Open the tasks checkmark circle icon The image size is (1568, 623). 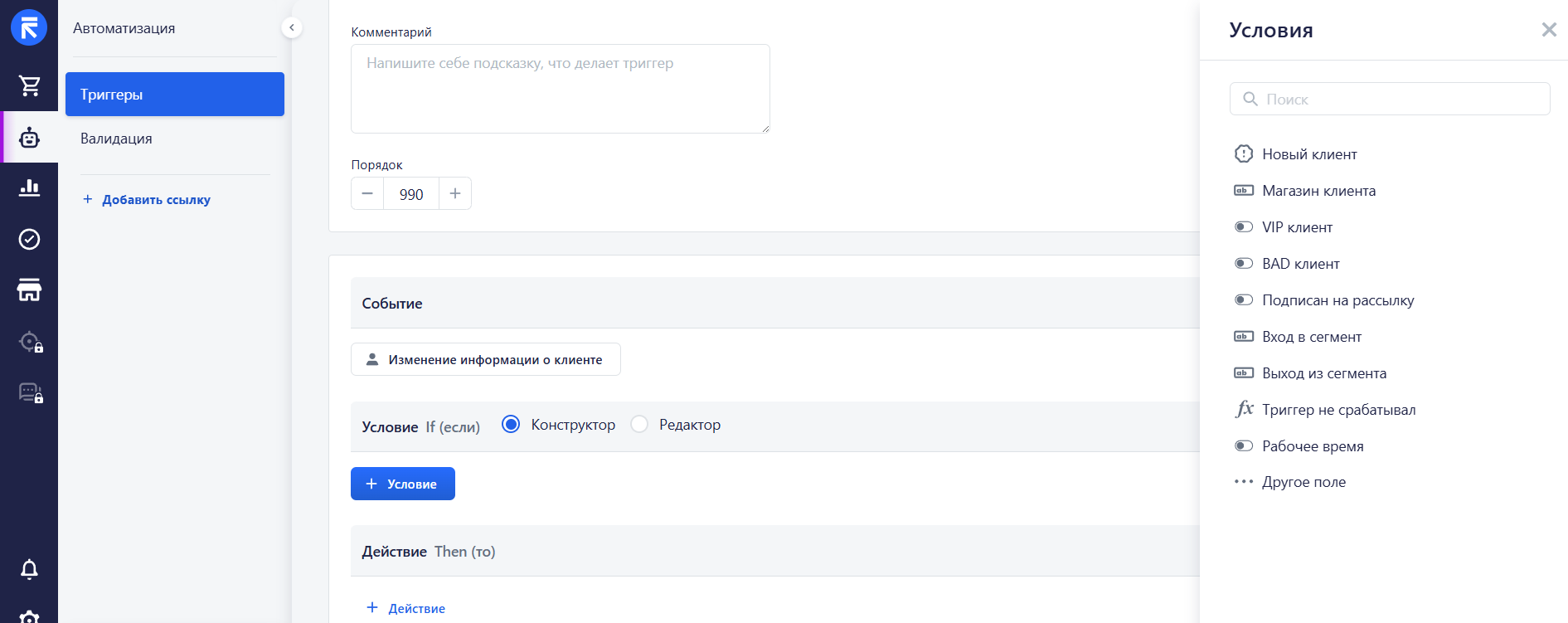[x=29, y=239]
